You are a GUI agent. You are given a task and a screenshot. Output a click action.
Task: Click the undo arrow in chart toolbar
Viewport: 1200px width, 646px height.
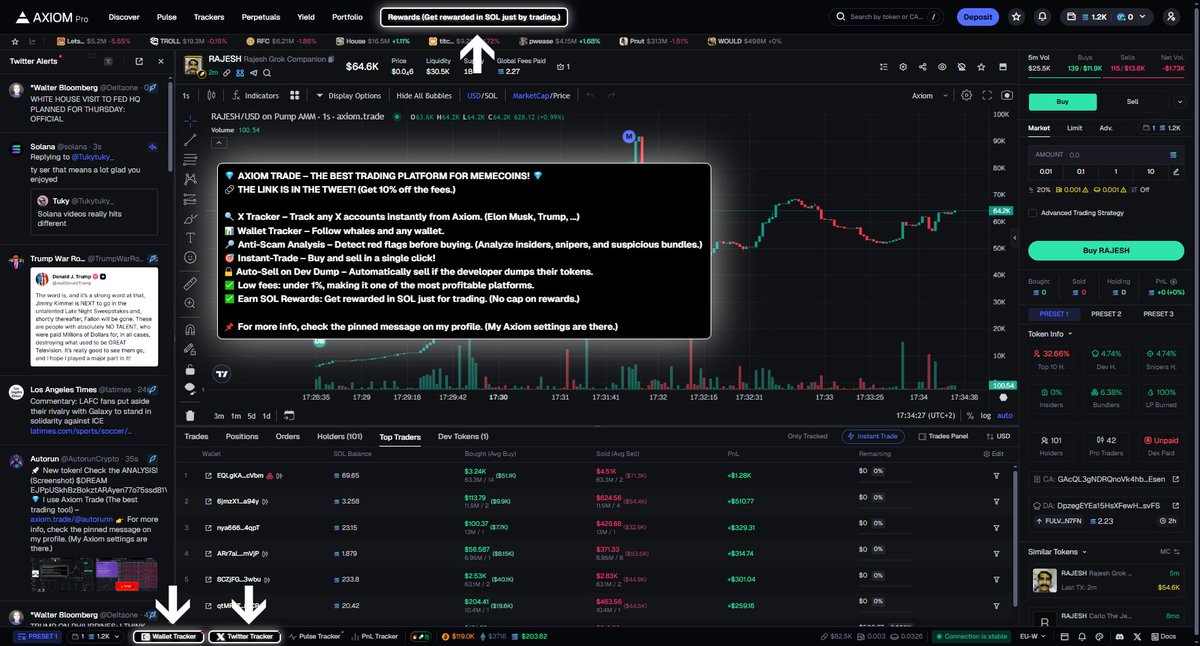(590, 96)
